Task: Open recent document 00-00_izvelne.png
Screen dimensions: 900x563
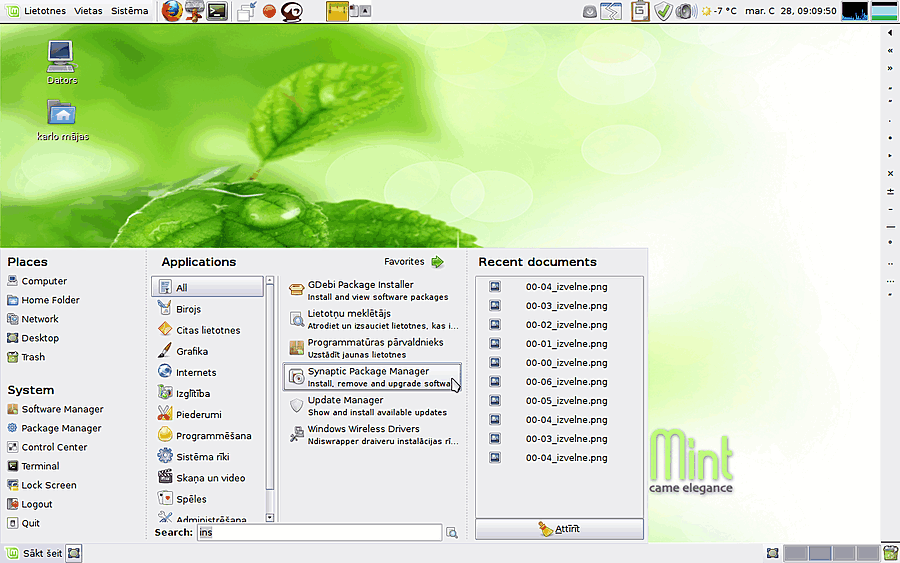Action: 559,363
